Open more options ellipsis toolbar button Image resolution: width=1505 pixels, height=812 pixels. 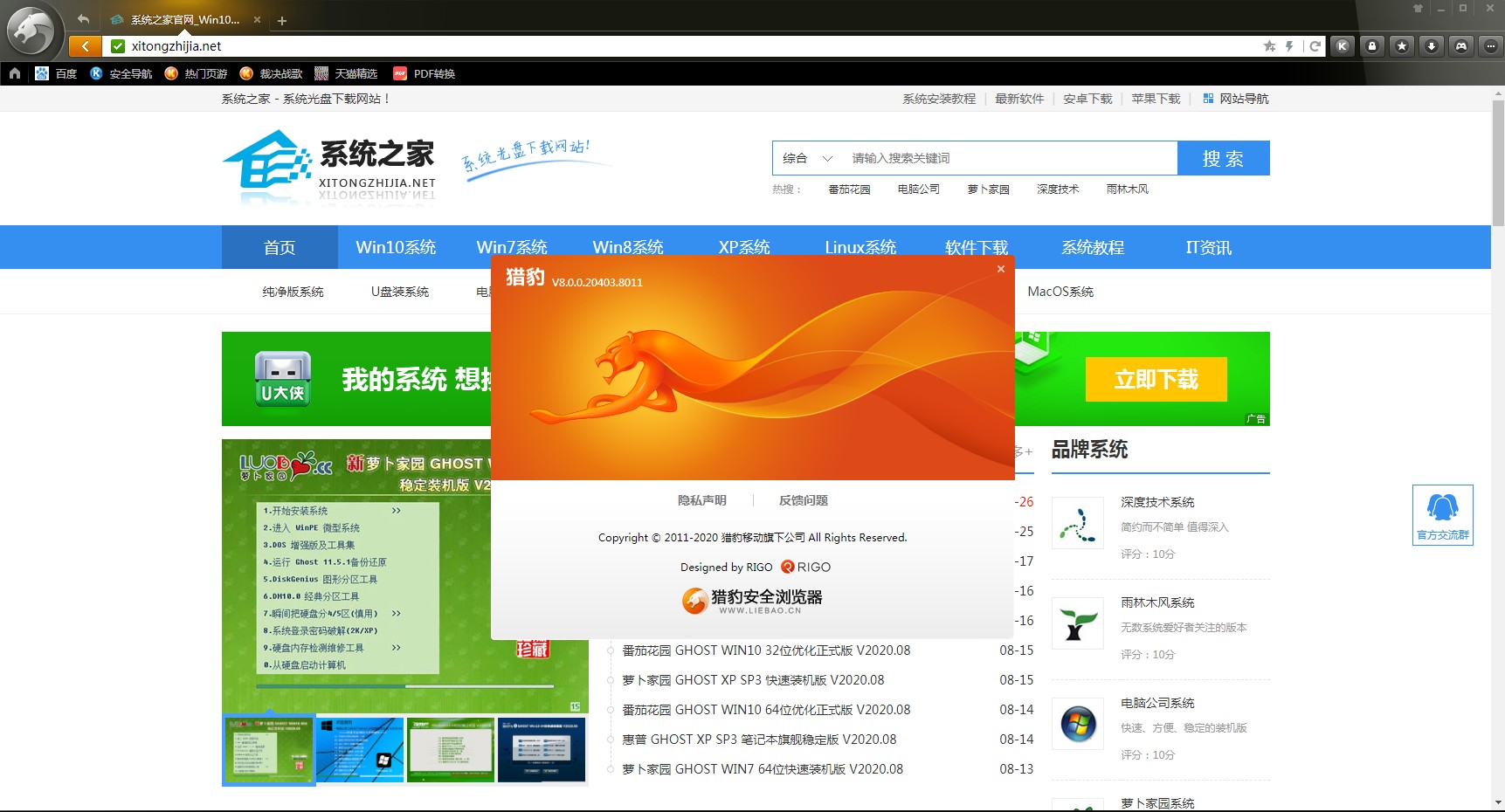click(x=1491, y=46)
